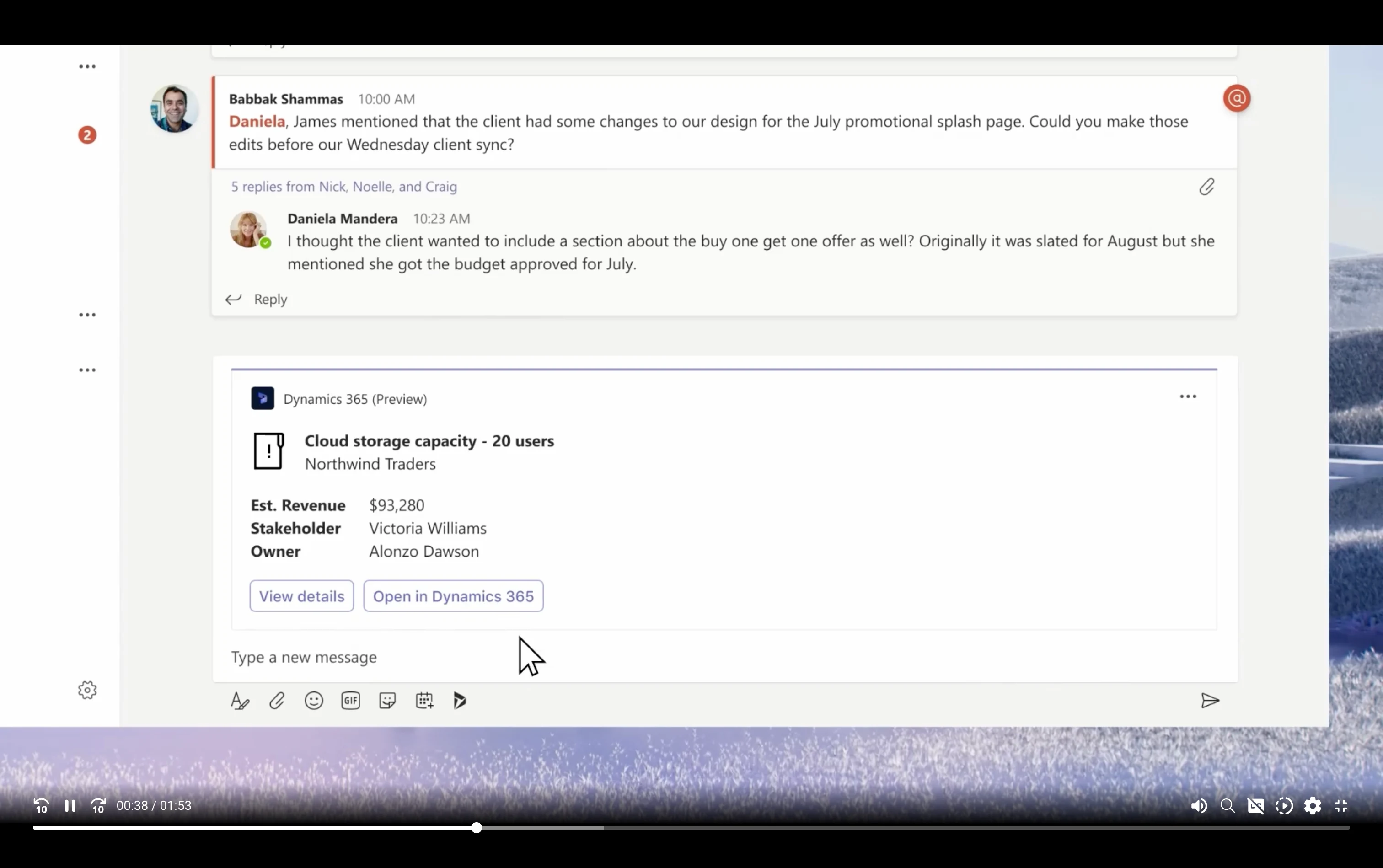Open the video player magnifier search icon
1383x868 pixels.
1228,806
